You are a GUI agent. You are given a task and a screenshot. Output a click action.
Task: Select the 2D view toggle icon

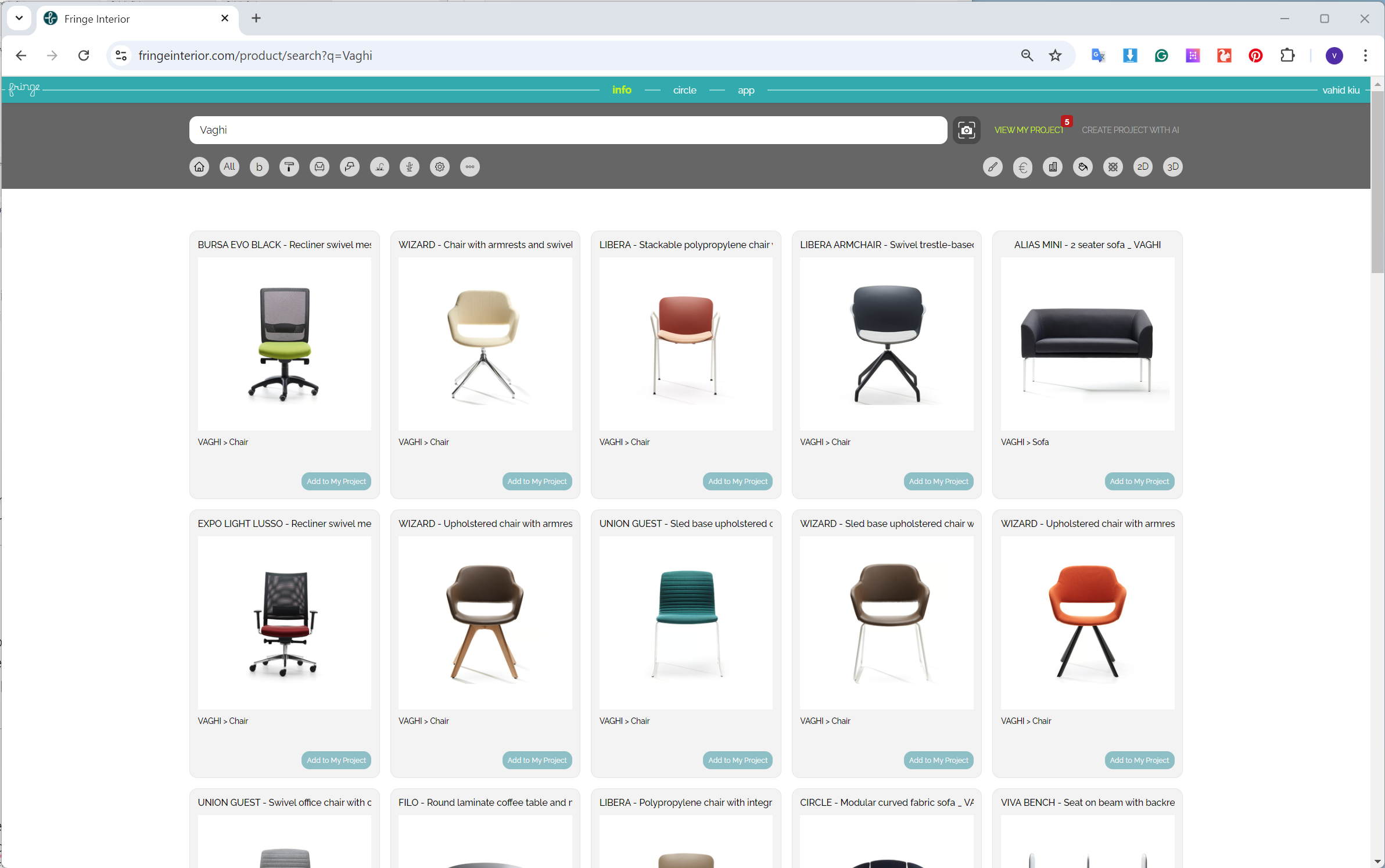coord(1143,167)
